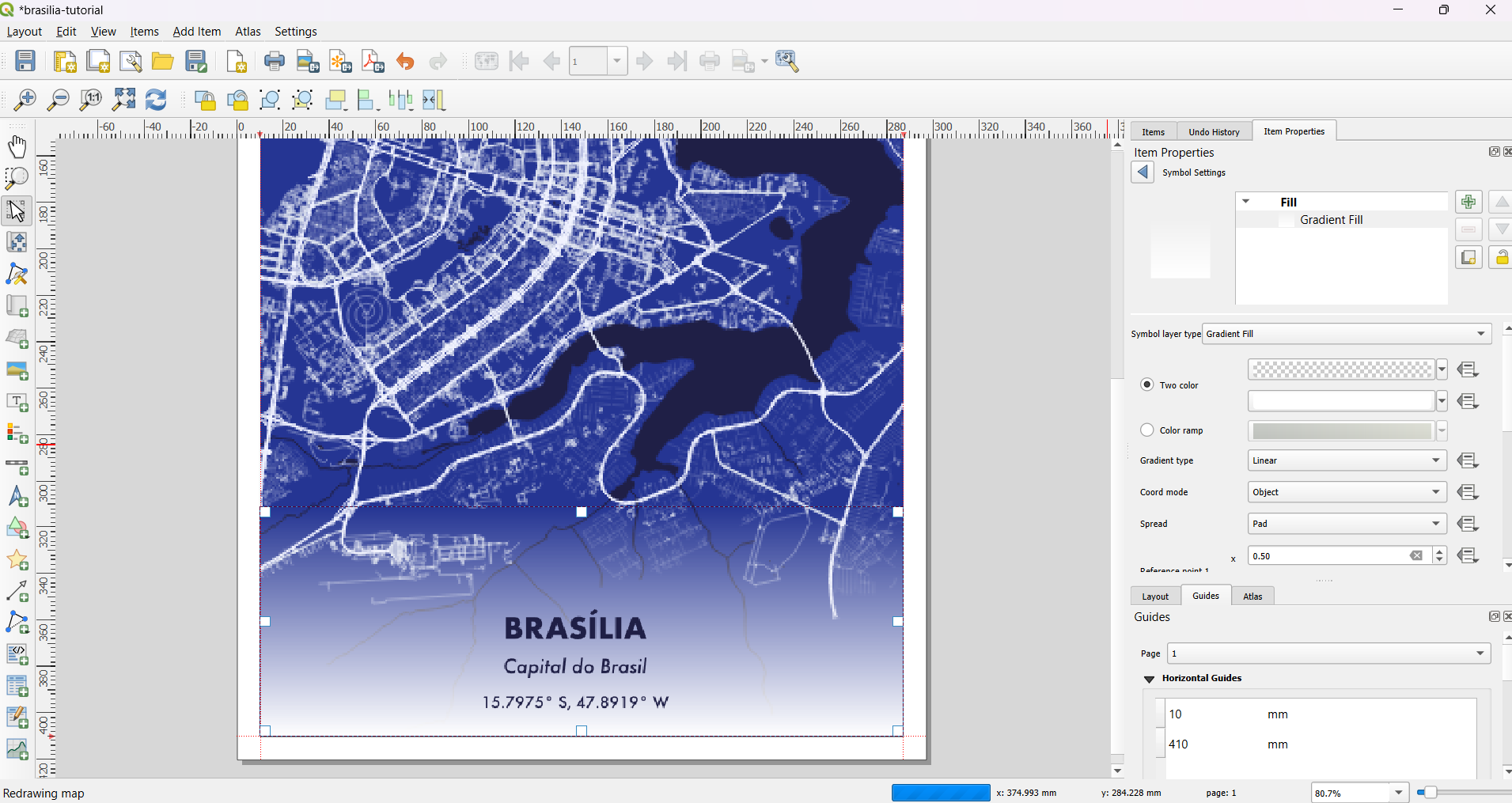Image resolution: width=1512 pixels, height=803 pixels.
Task: Save layout as template icon
Action: [196, 61]
